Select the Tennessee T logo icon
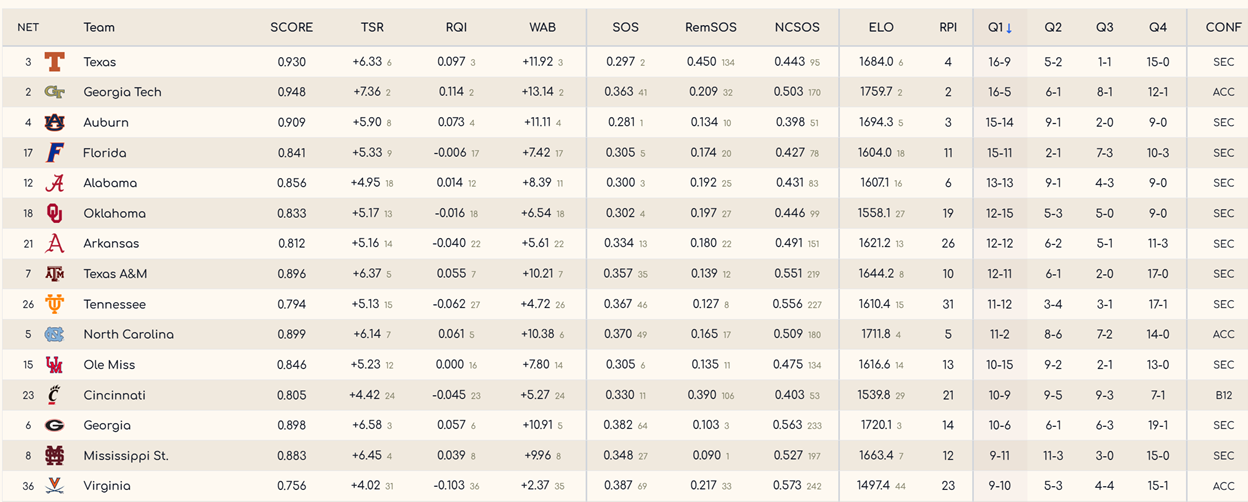This screenshot has width=1248, height=502. click(x=54, y=304)
